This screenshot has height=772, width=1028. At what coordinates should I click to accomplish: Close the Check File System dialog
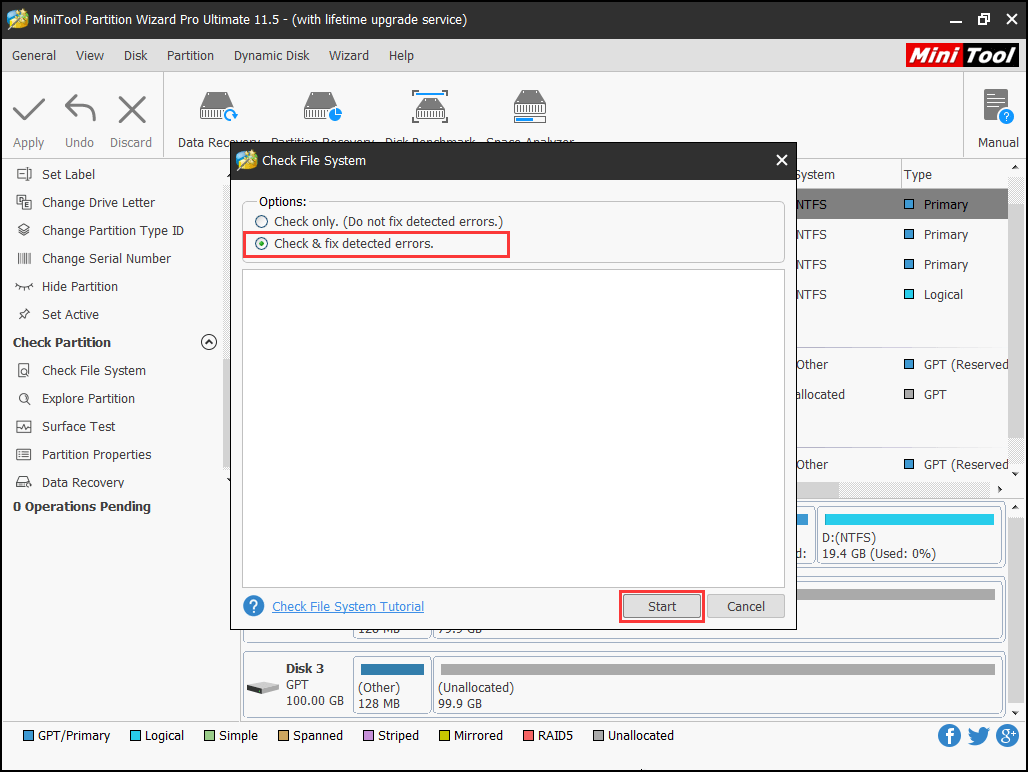(x=781, y=161)
